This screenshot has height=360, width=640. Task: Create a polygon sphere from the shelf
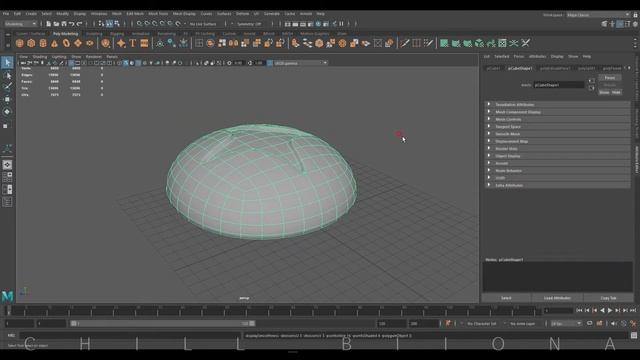[x=20, y=43]
